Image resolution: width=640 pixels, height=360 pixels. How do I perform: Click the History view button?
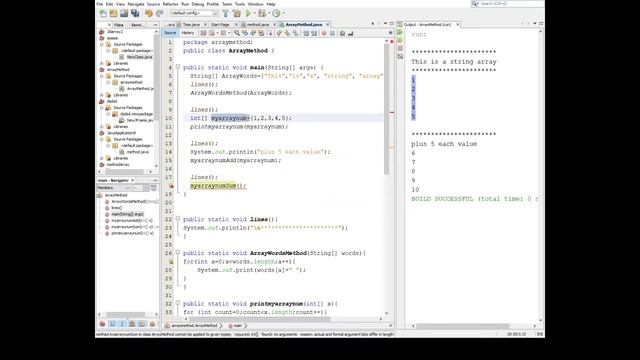pyautogui.click(x=188, y=33)
